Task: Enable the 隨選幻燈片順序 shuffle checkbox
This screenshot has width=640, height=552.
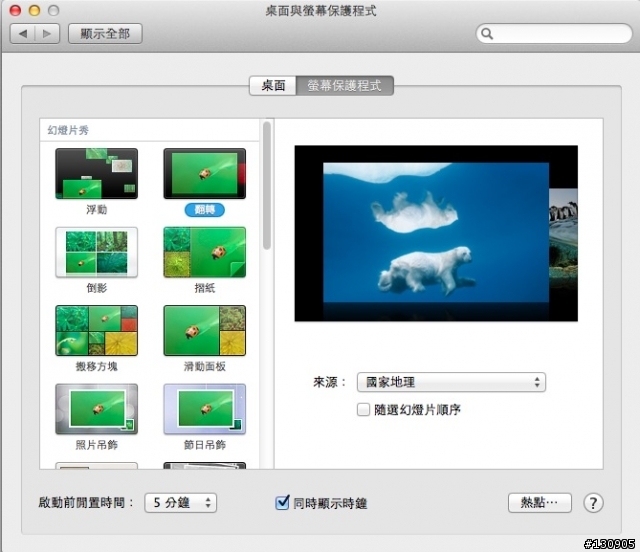Action: [363, 409]
